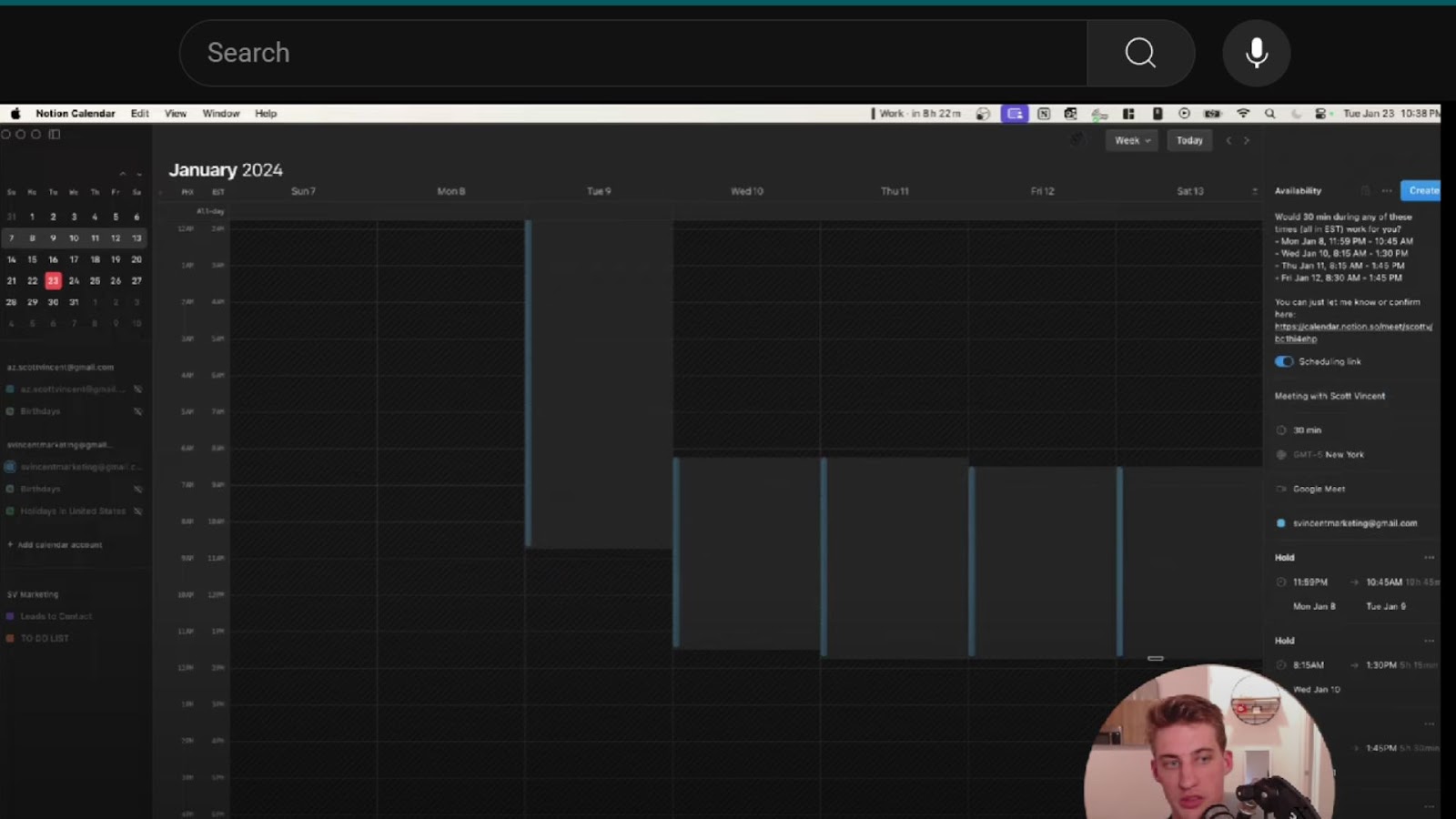
Task: Change 30 min duration setting
Action: (1308, 430)
